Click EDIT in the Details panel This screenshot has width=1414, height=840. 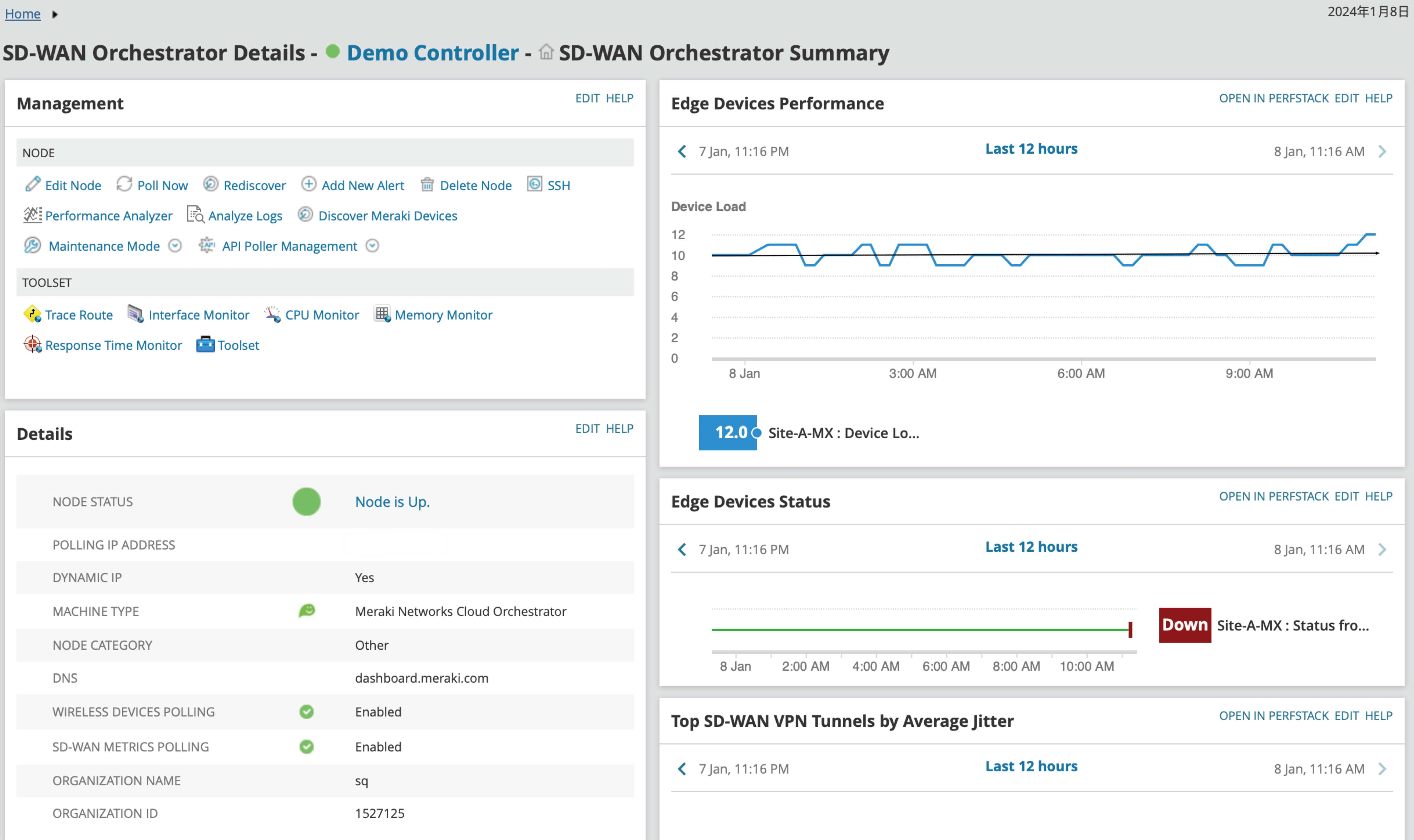[x=587, y=429]
